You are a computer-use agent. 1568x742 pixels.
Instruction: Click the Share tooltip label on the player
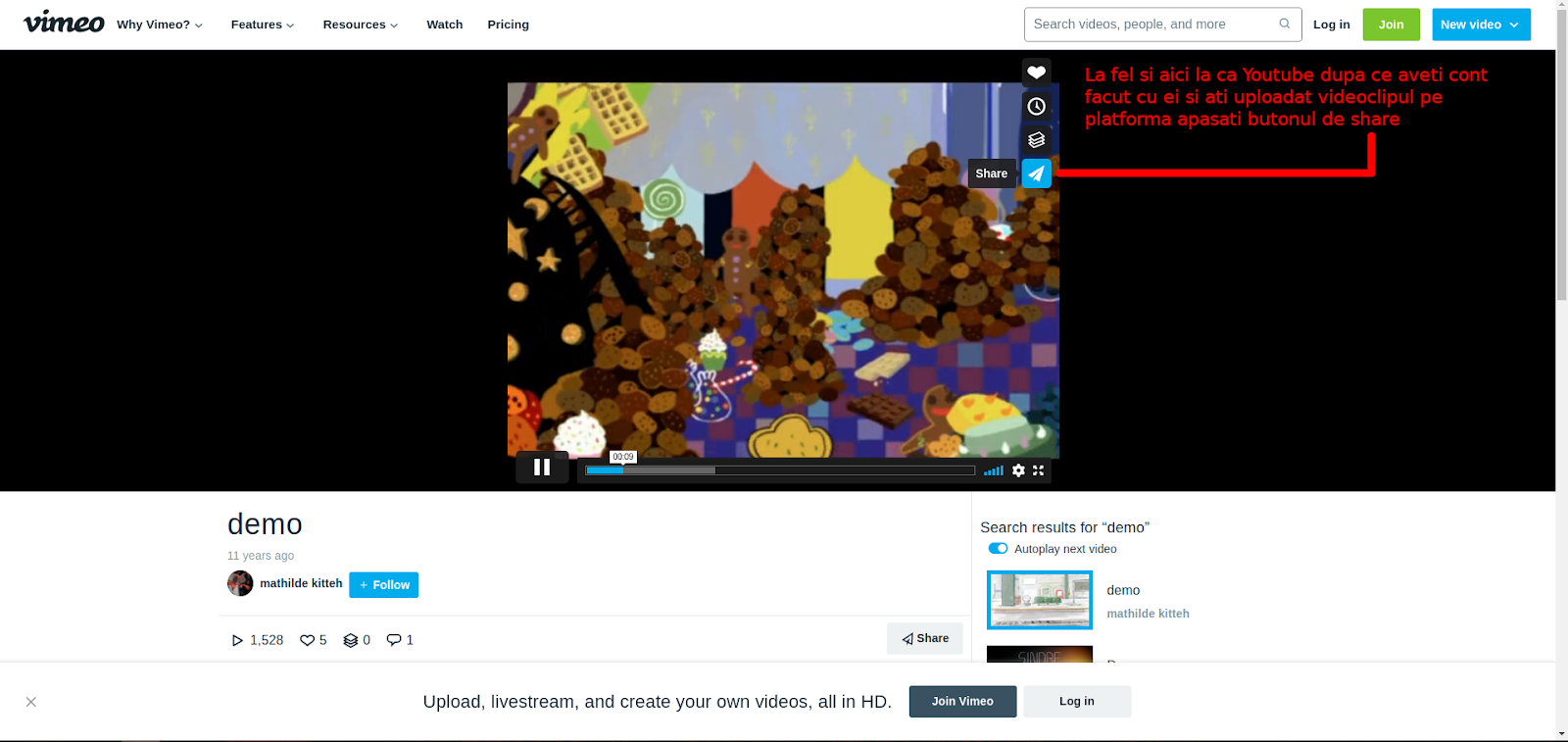click(x=992, y=173)
